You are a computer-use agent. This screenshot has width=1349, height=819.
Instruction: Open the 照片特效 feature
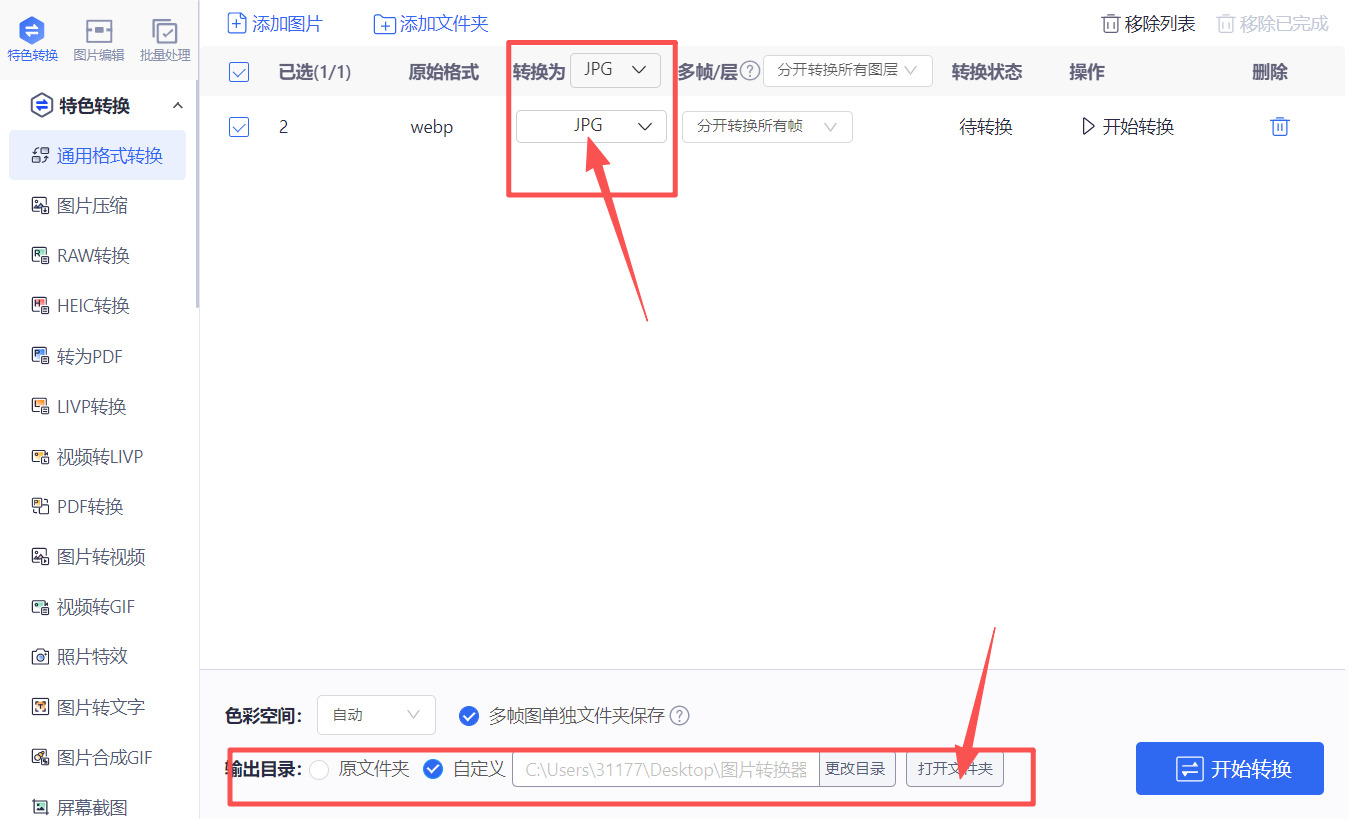coord(90,656)
